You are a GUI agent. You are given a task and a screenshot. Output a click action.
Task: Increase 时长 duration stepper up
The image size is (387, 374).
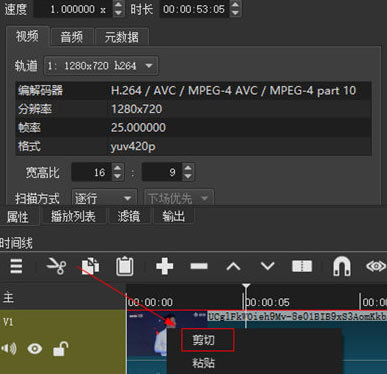(235, 5)
